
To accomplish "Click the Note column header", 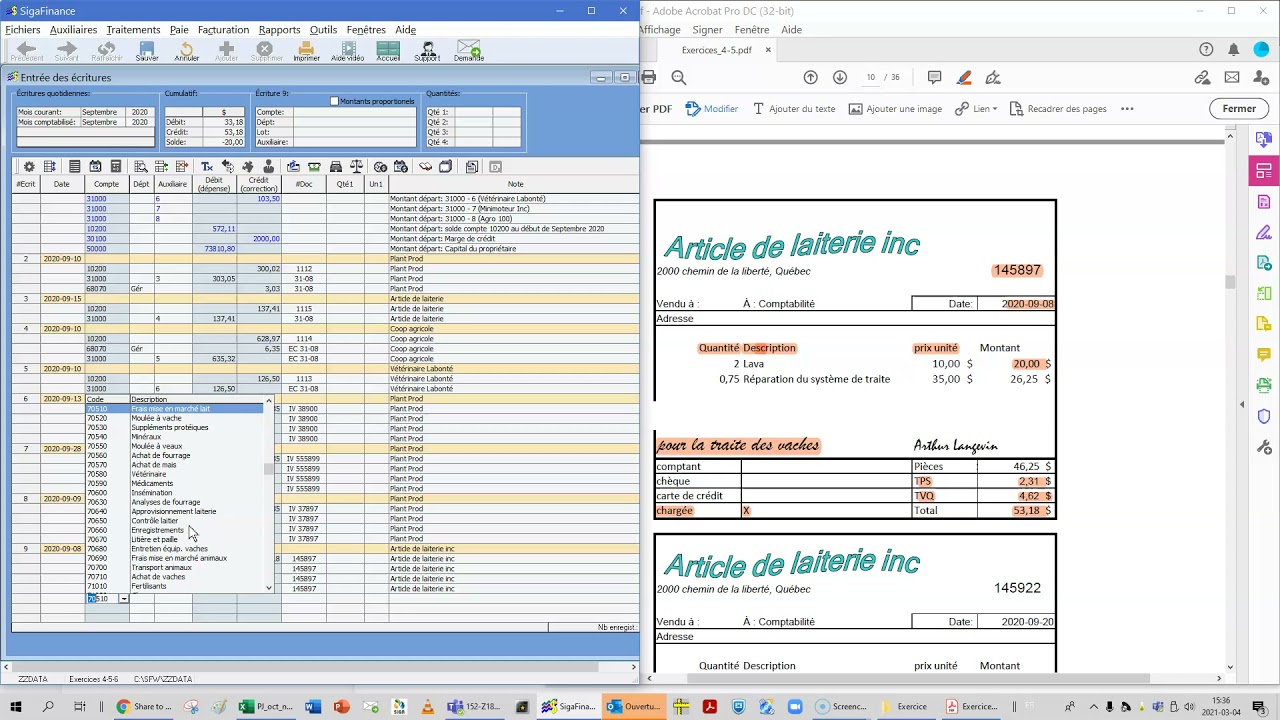I will click(x=515, y=184).
